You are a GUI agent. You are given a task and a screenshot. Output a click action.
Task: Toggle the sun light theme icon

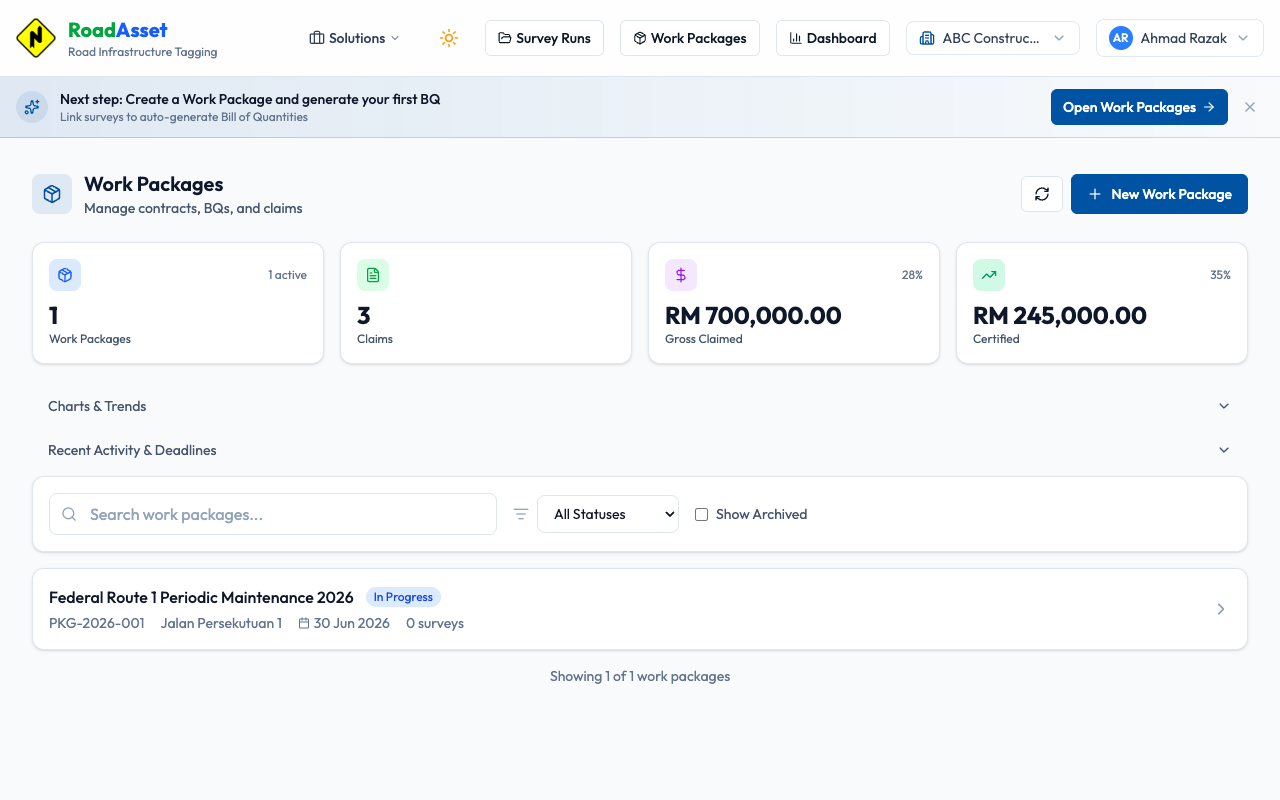pos(449,38)
